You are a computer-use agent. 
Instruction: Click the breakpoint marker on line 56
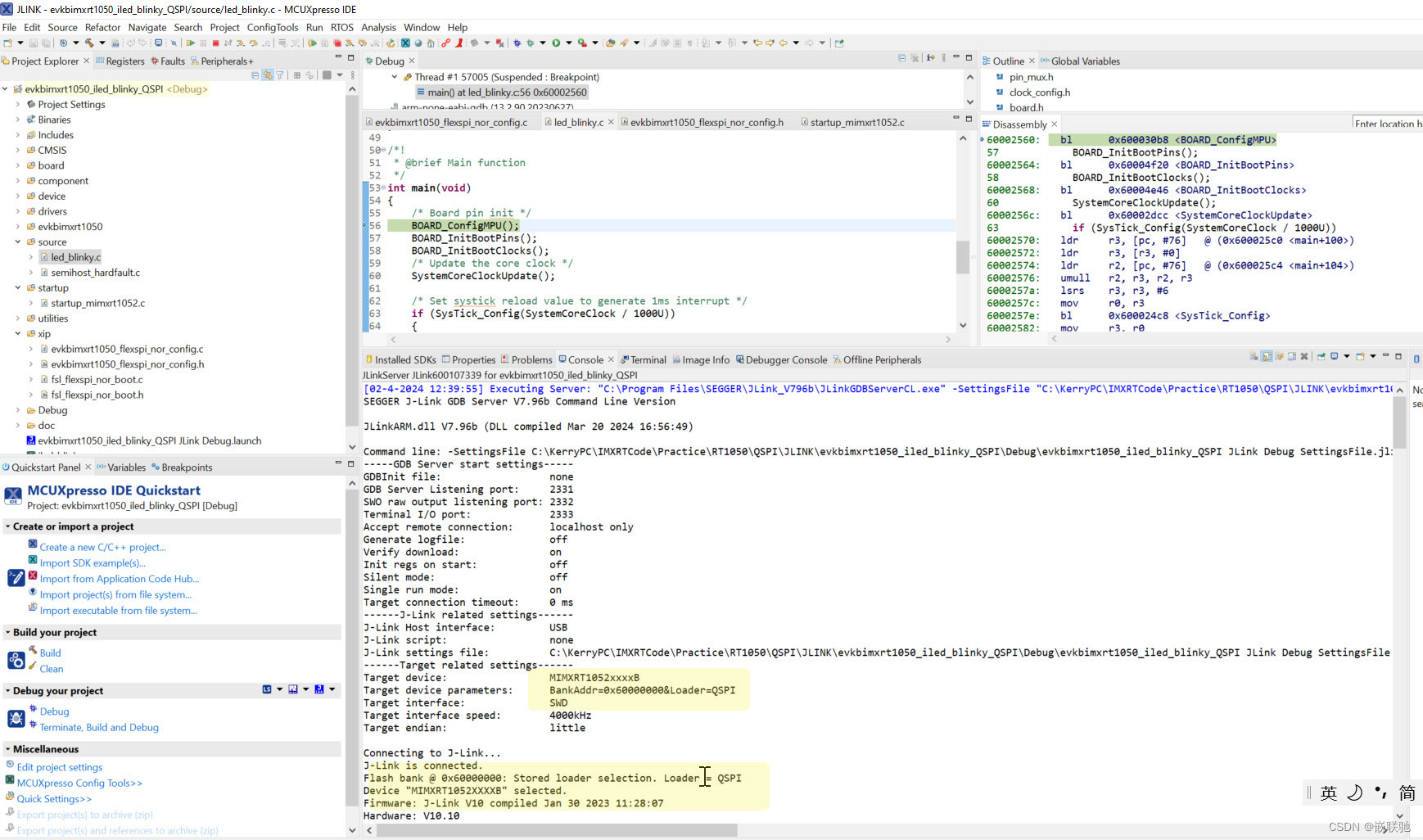pos(365,225)
